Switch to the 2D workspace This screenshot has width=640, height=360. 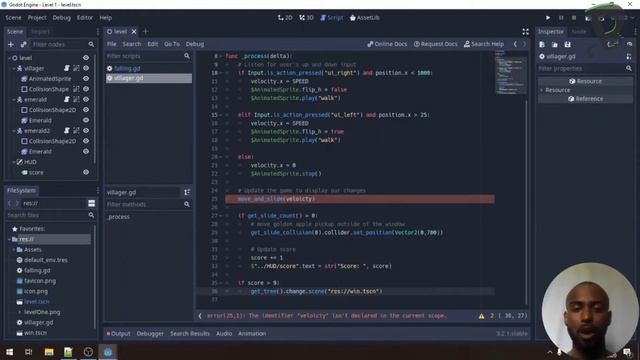(285, 18)
